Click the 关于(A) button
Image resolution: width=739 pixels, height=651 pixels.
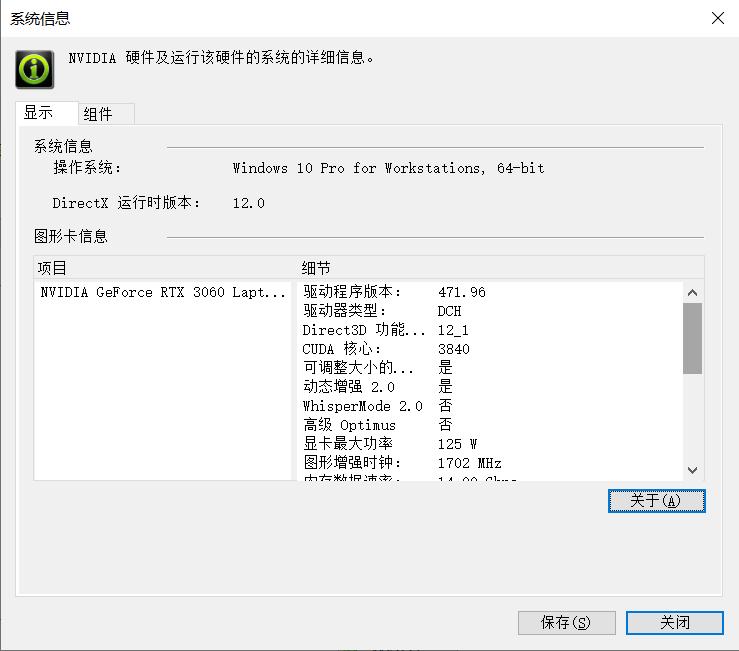point(657,501)
